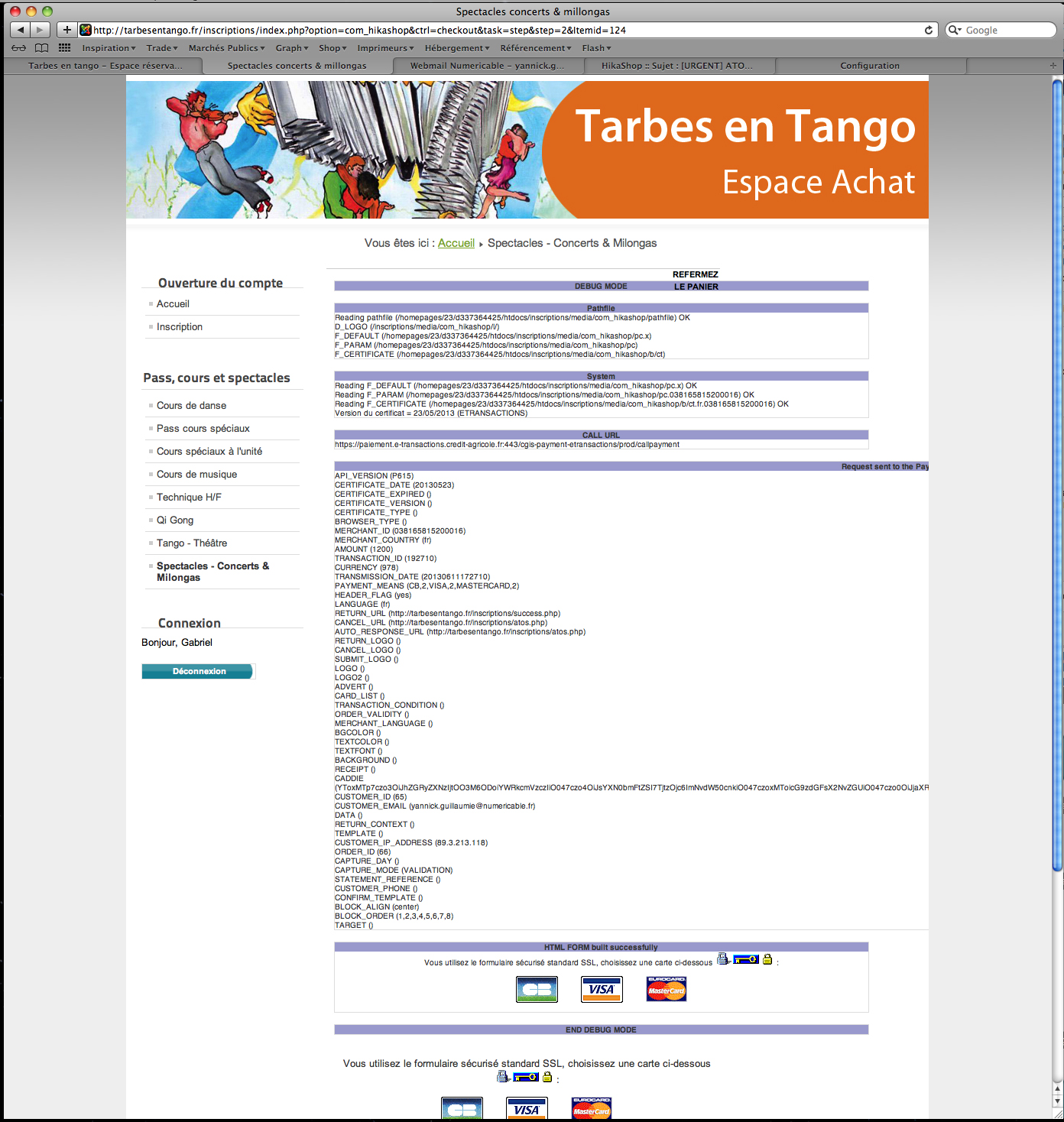Select the CB card below End Debug Mode
1064x1122 pixels.
click(462, 1109)
